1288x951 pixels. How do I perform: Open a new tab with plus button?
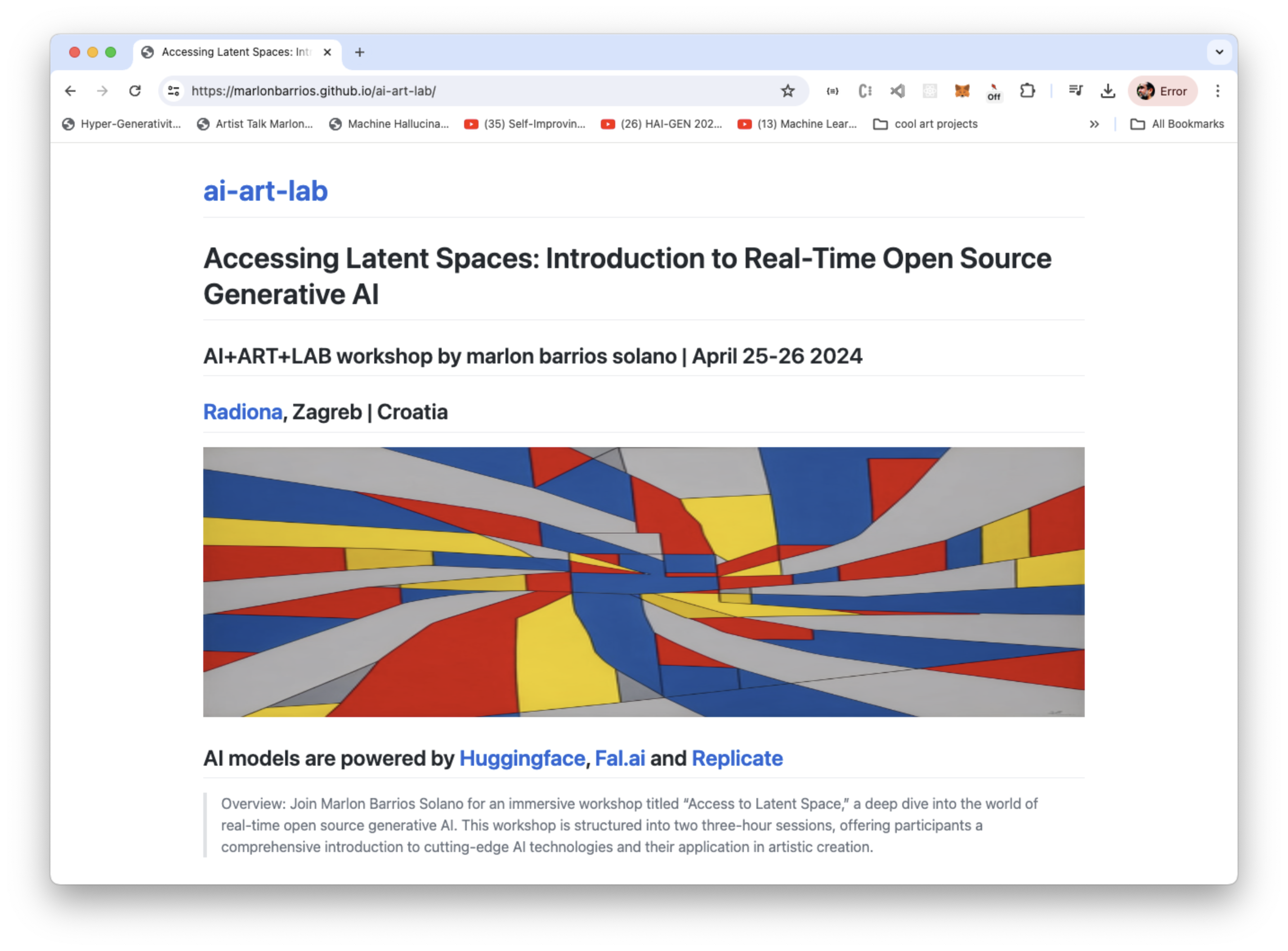[360, 52]
